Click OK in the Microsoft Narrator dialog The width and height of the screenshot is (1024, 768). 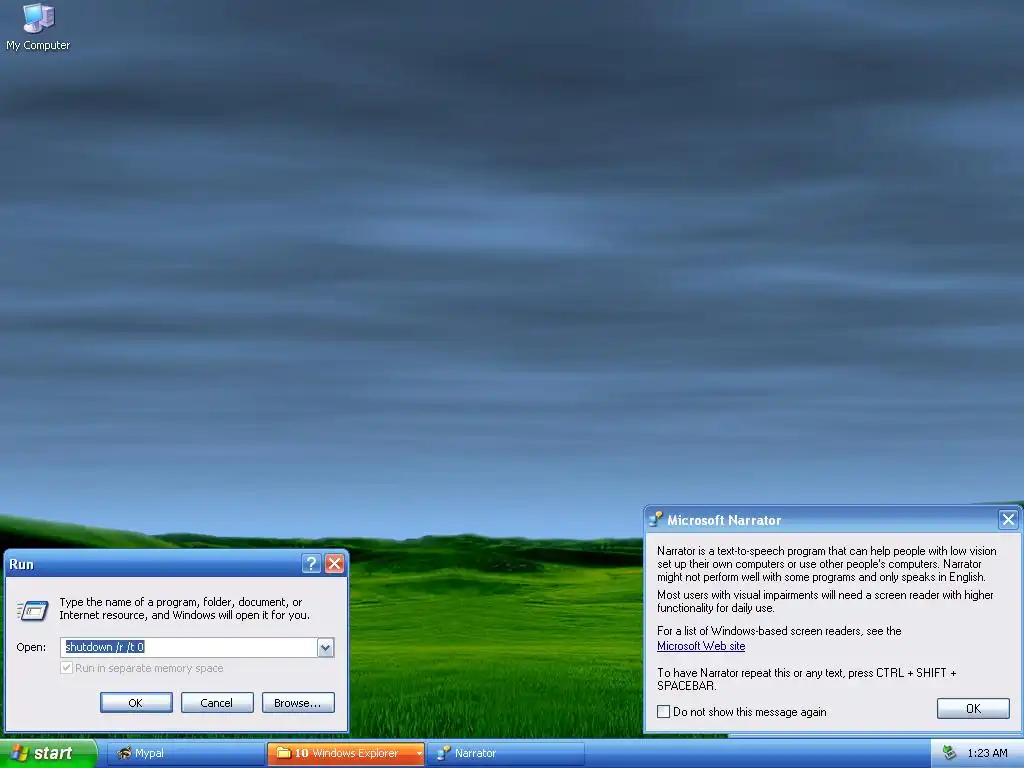coord(973,709)
